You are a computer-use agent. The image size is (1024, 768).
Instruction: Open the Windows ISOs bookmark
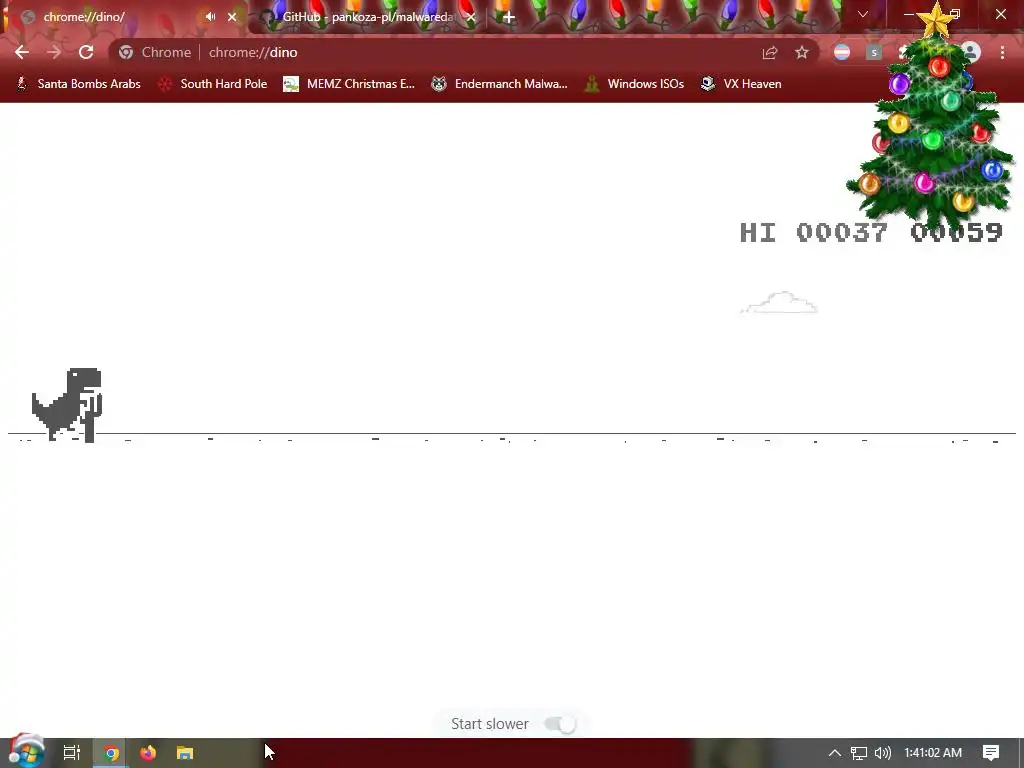coord(634,84)
